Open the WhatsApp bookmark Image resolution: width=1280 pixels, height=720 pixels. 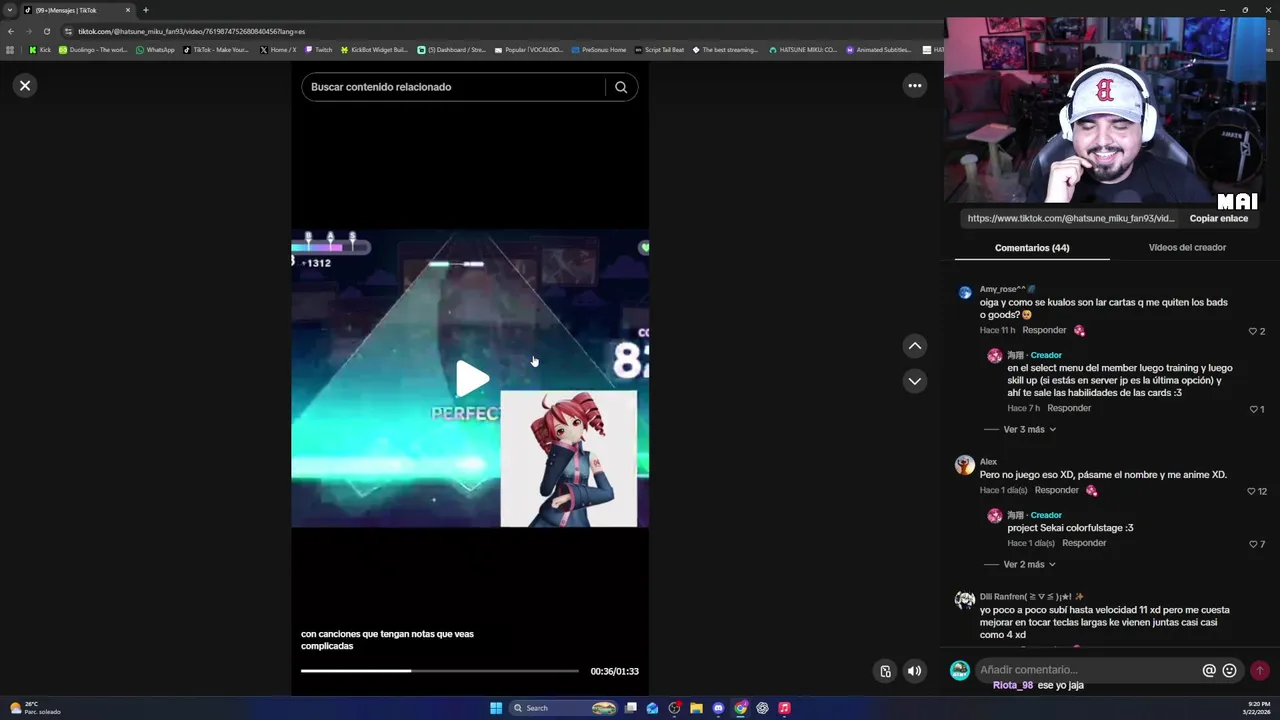(x=155, y=50)
